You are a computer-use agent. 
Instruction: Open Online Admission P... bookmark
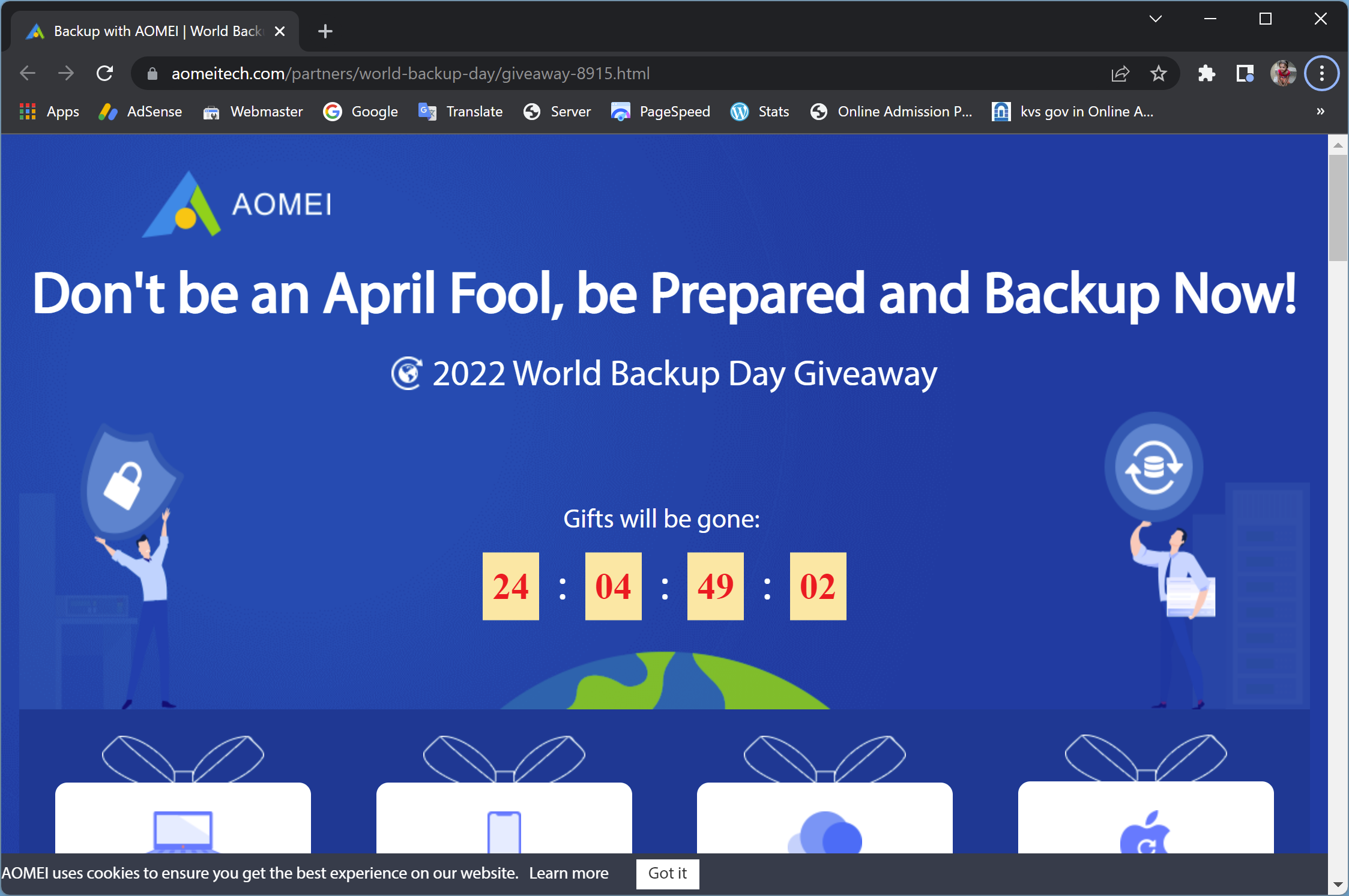pyautogui.click(x=891, y=112)
